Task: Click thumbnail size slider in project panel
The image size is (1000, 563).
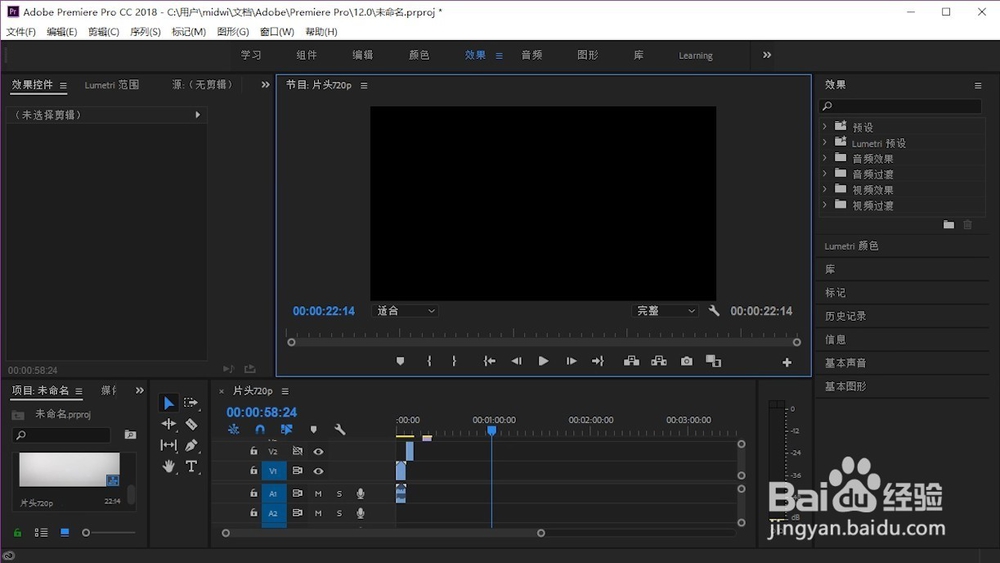Action: coord(86,532)
